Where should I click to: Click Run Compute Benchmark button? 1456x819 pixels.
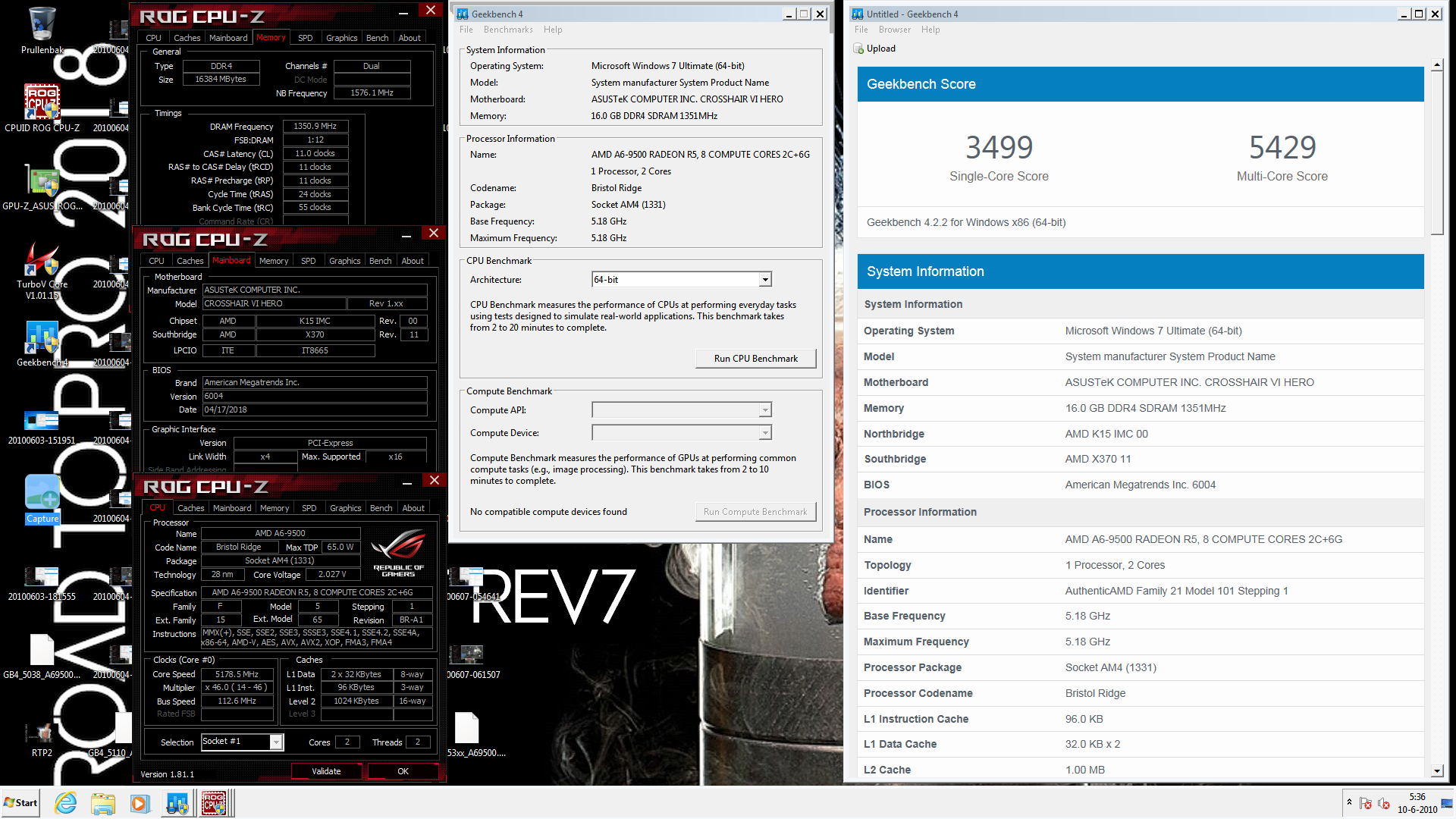pos(755,512)
